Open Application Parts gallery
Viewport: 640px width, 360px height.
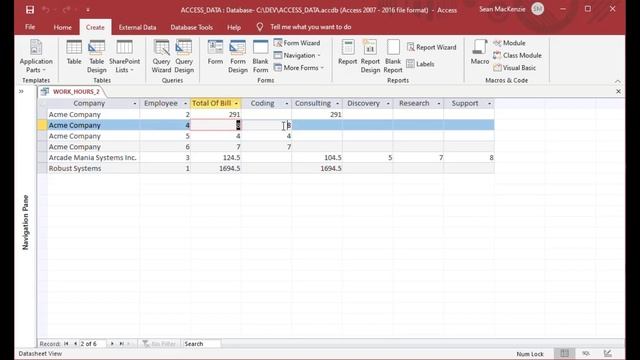point(36,57)
